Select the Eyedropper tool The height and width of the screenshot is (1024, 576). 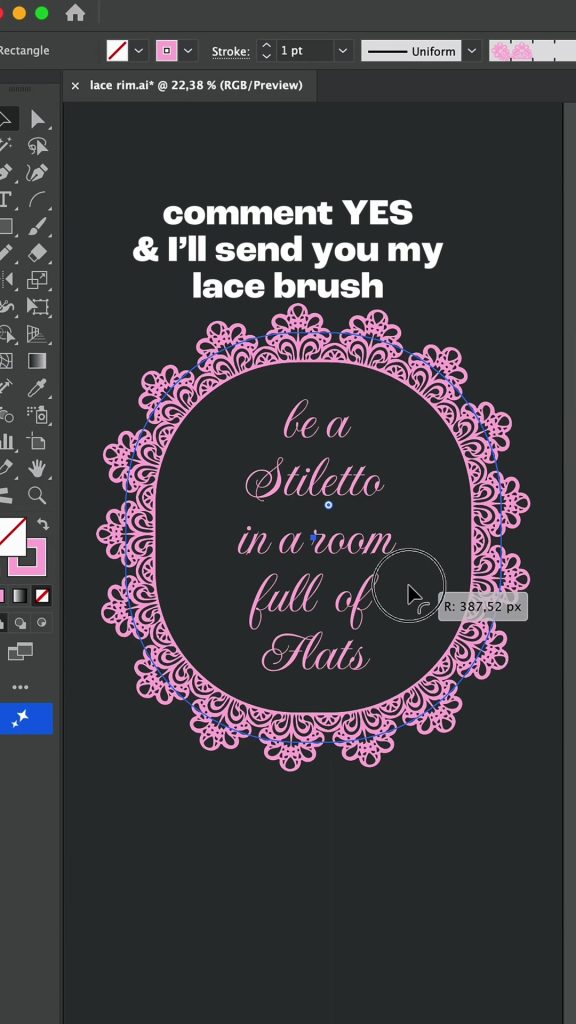(38, 387)
